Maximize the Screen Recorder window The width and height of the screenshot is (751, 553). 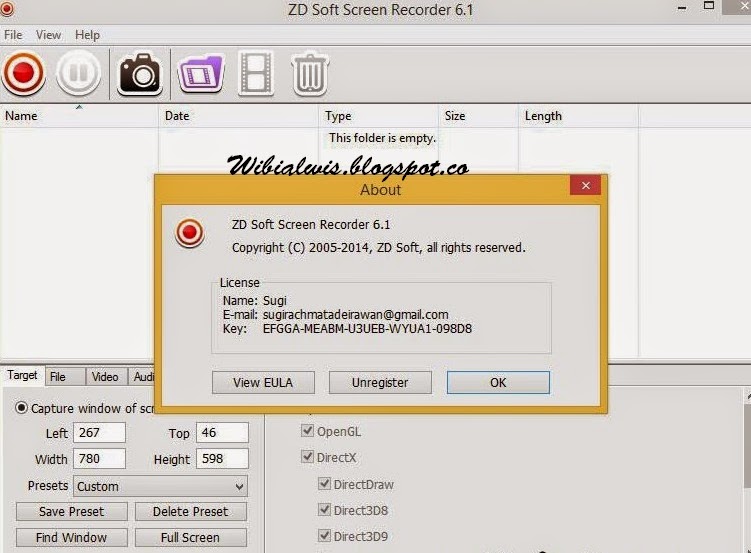pos(709,6)
